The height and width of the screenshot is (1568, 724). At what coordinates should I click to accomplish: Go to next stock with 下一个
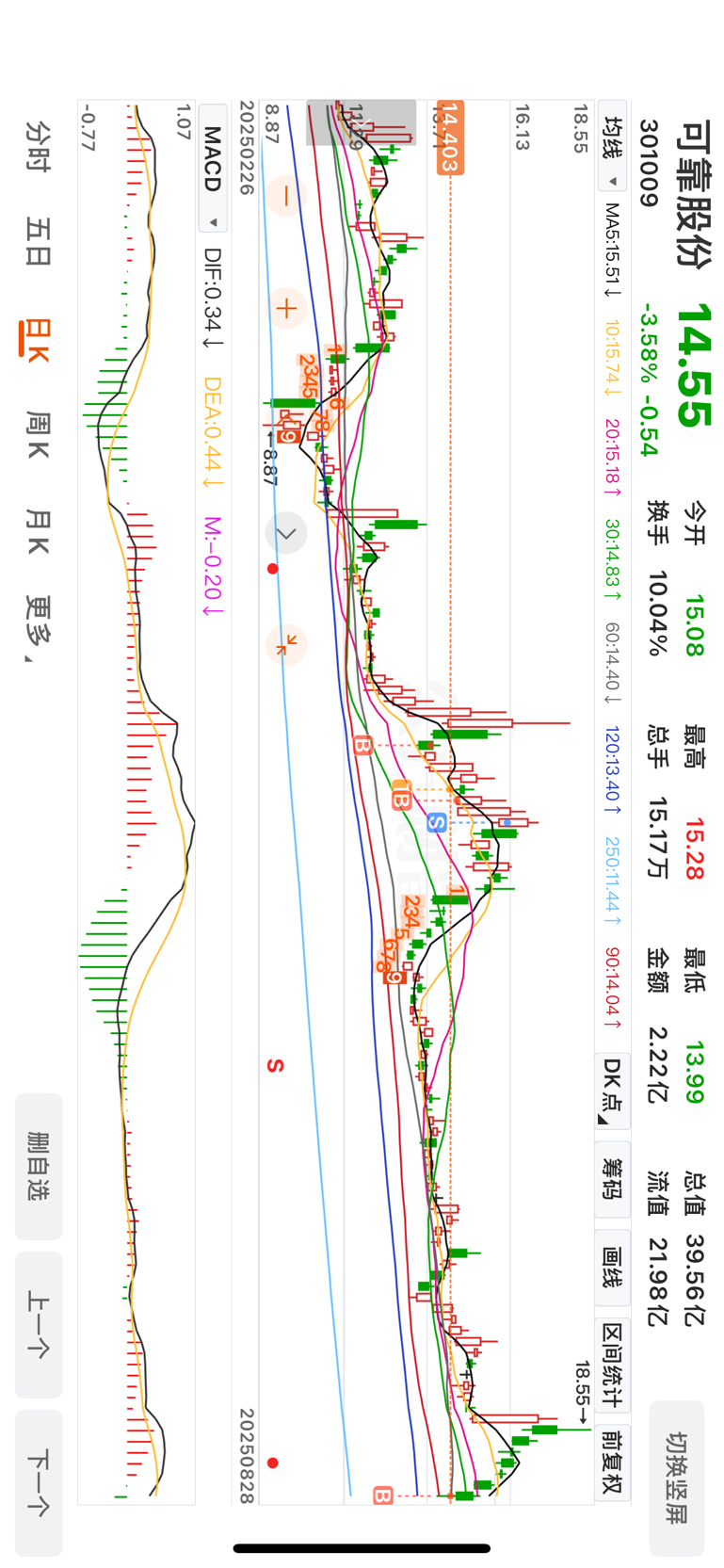click(x=39, y=1483)
